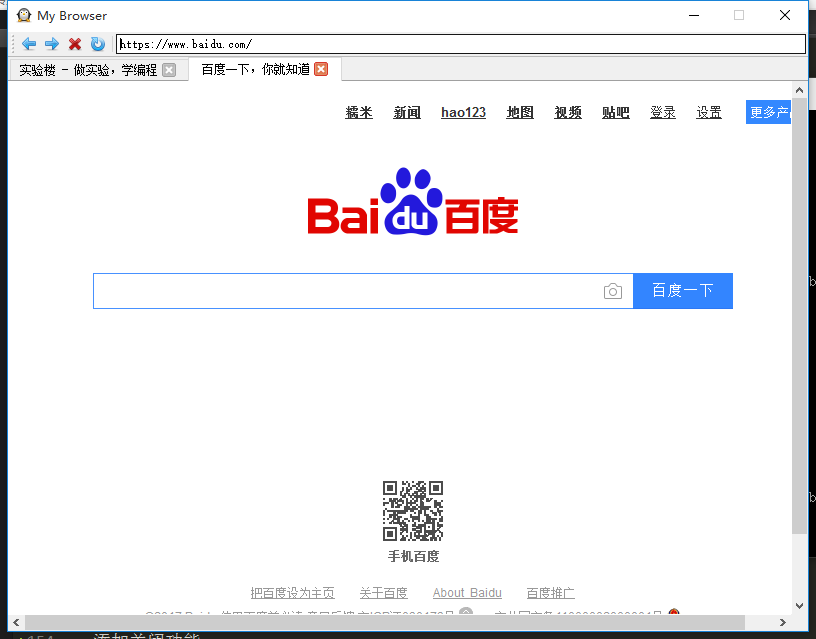The width and height of the screenshot is (816, 639).
Task: Open the About Baidu link
Action: pyautogui.click(x=467, y=593)
